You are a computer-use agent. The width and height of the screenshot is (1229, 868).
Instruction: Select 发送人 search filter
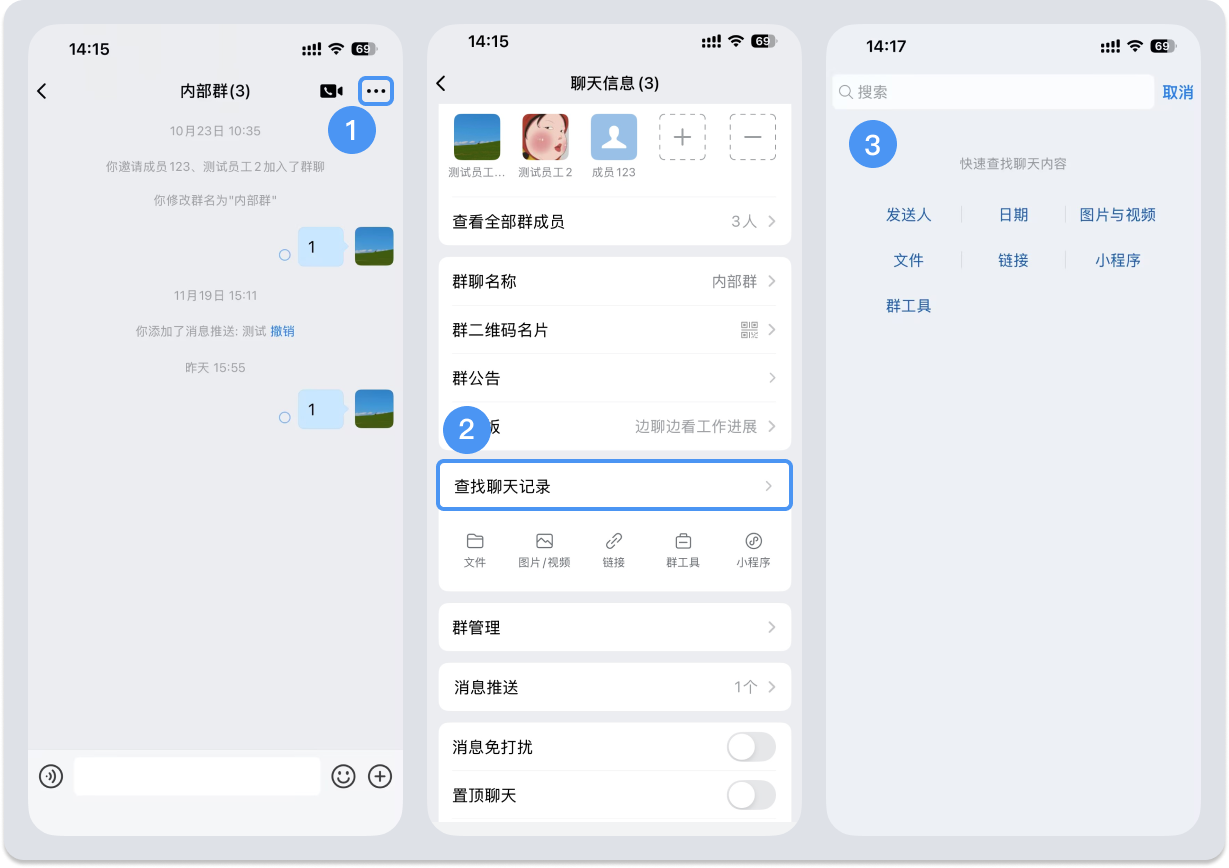907,214
